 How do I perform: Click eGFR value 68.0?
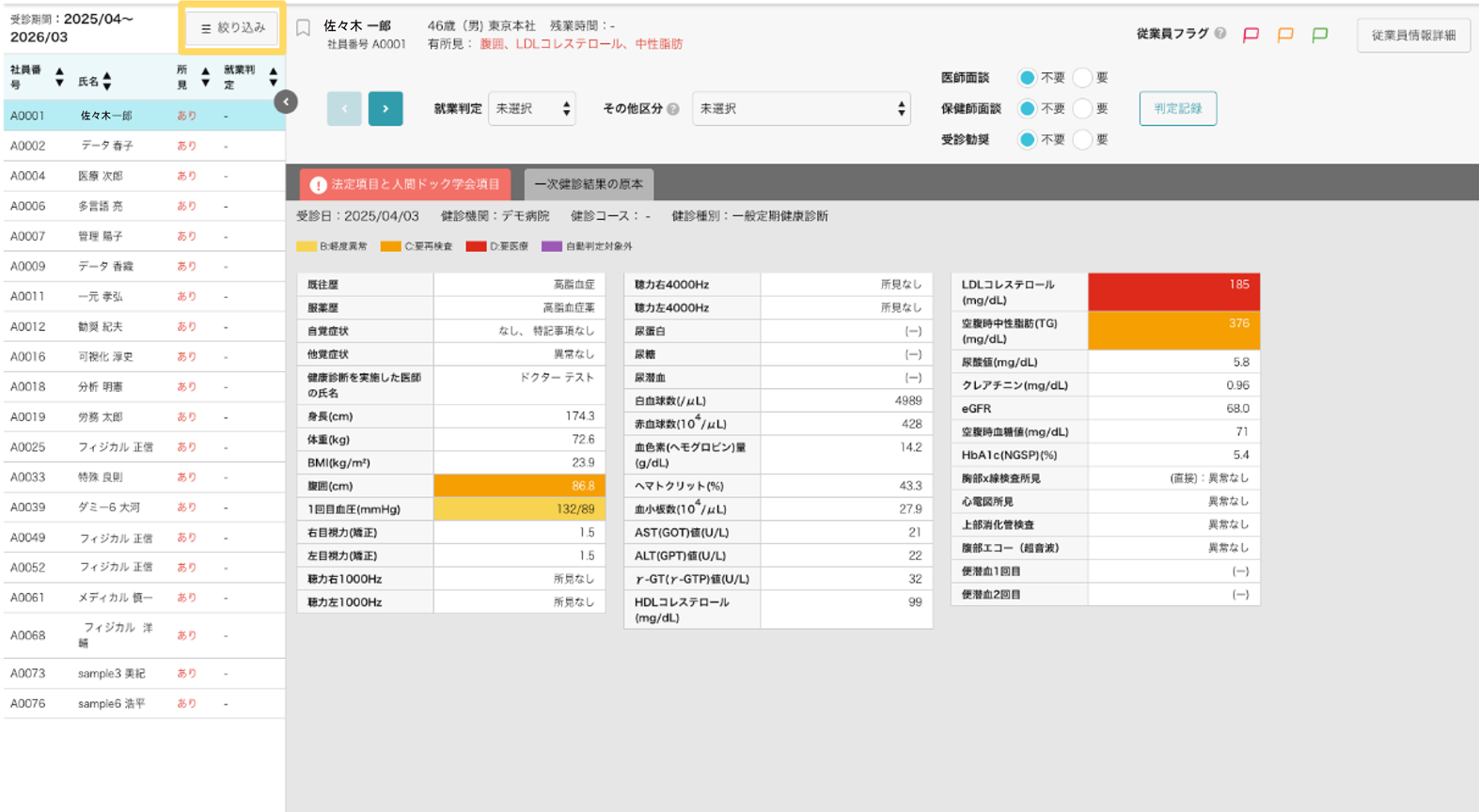point(1173,409)
